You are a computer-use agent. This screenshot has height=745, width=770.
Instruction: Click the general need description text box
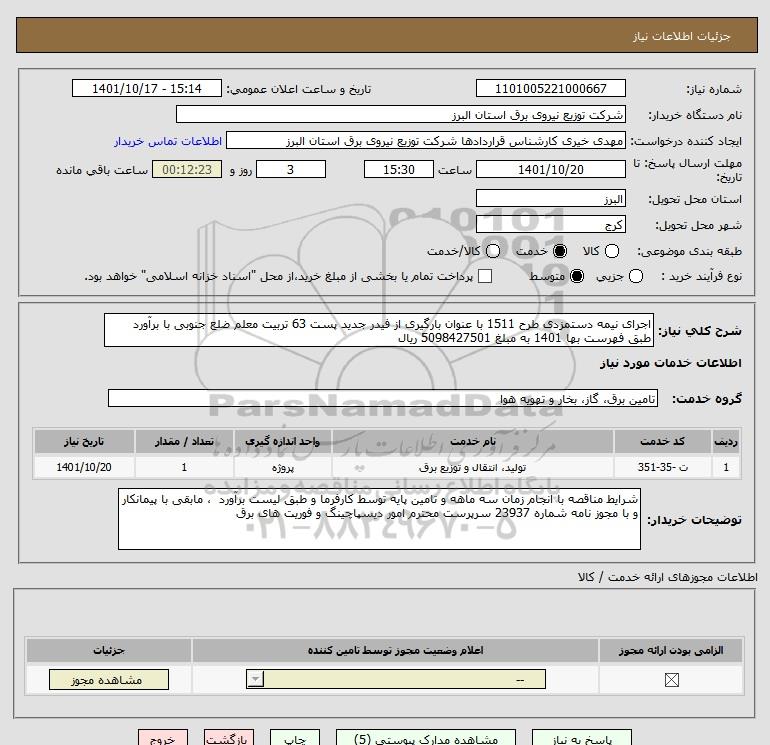379,331
